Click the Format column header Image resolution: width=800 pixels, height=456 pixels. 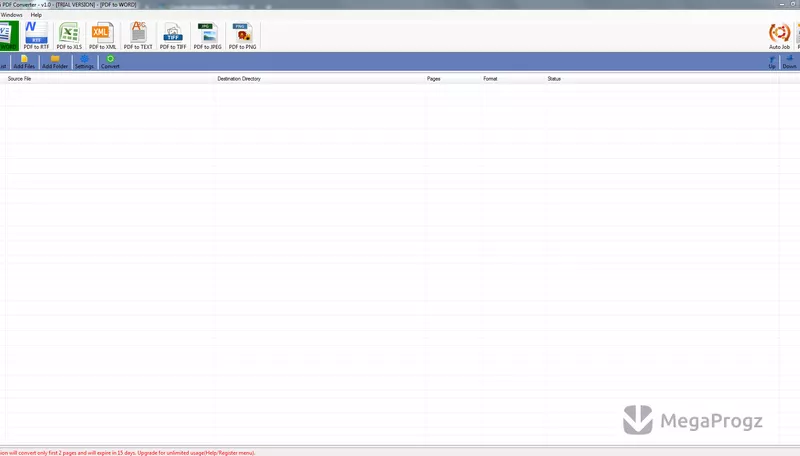click(490, 79)
